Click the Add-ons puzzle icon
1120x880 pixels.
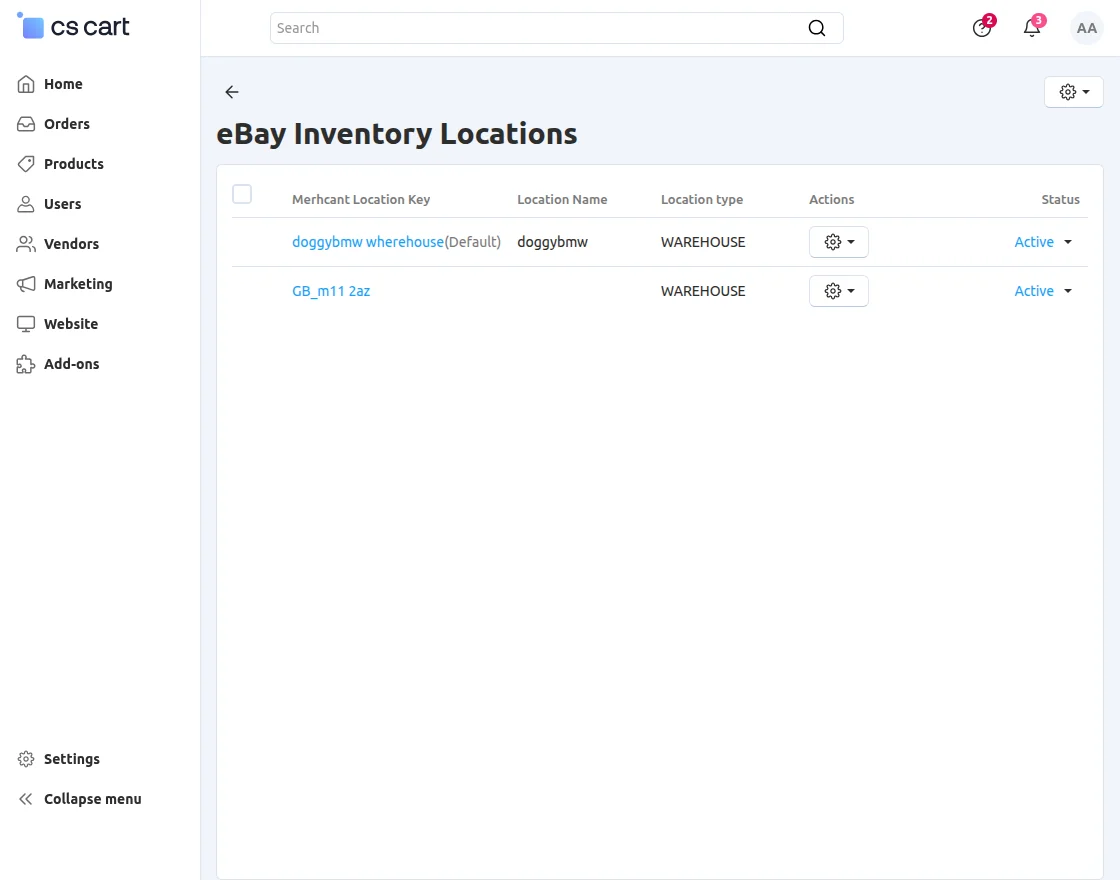coord(26,364)
